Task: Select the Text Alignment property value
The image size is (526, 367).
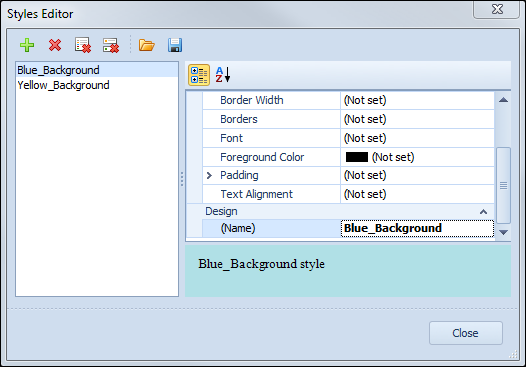Action: click(x=417, y=194)
